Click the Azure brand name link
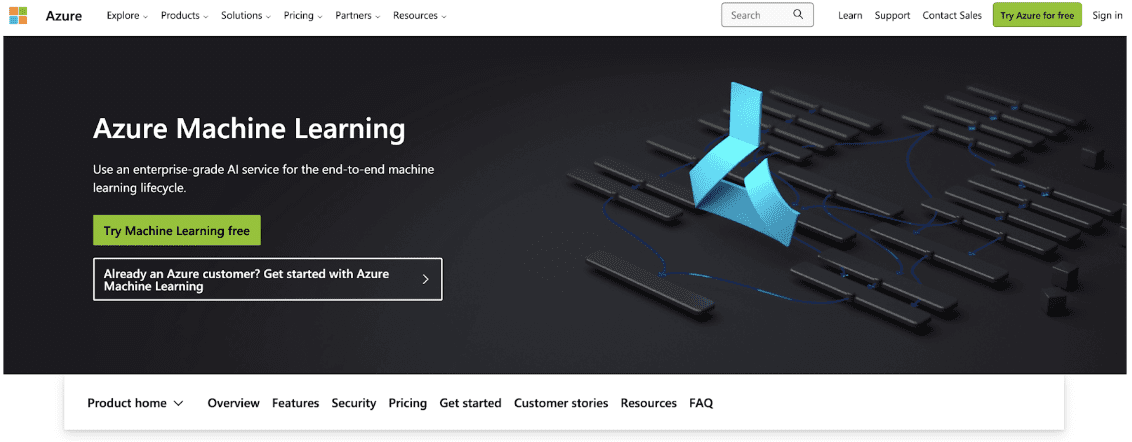The width and height of the screenshot is (1132, 442). pyautogui.click(x=64, y=16)
